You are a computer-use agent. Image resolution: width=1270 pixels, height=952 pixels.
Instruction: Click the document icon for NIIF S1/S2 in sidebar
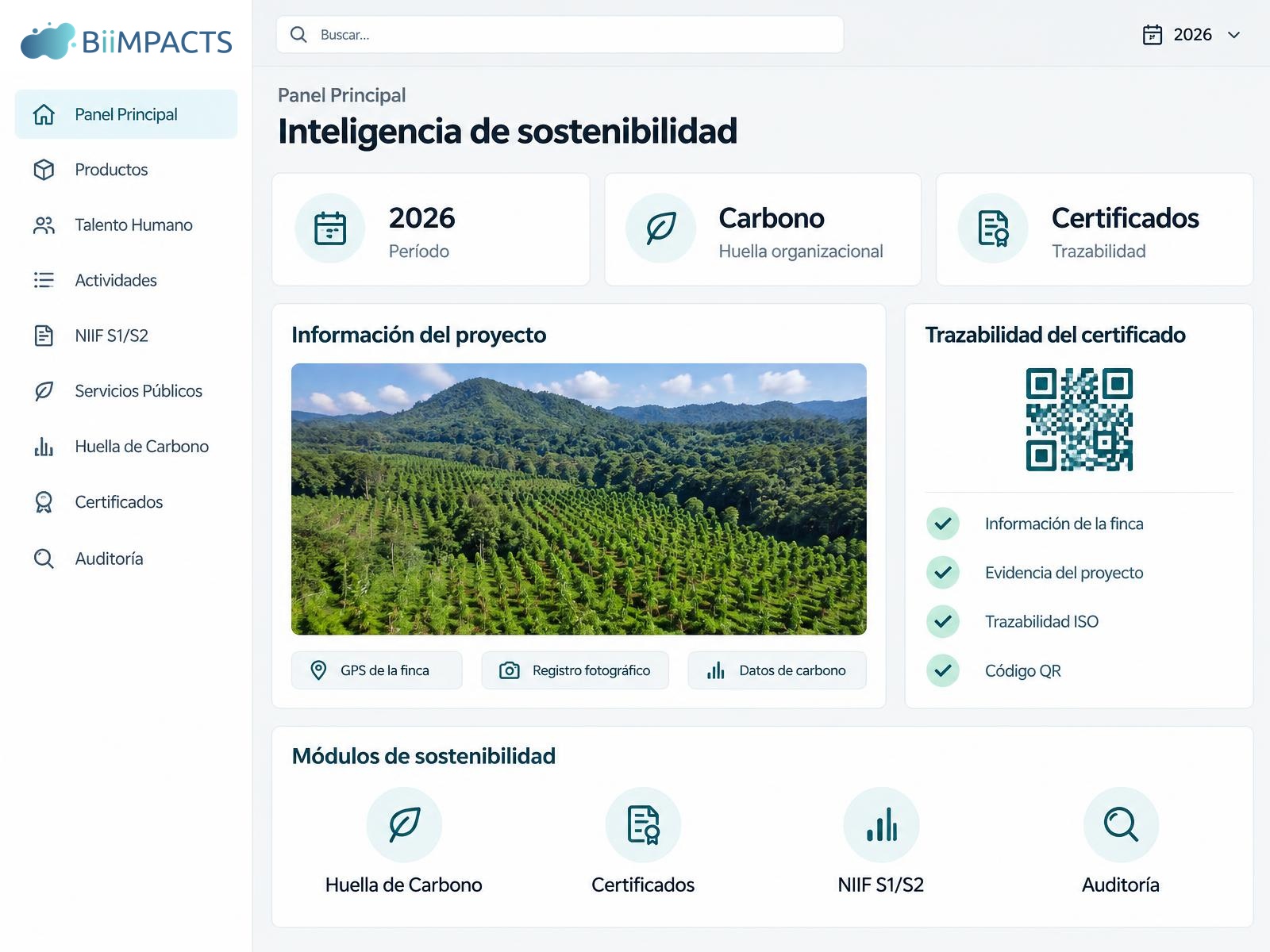point(44,336)
